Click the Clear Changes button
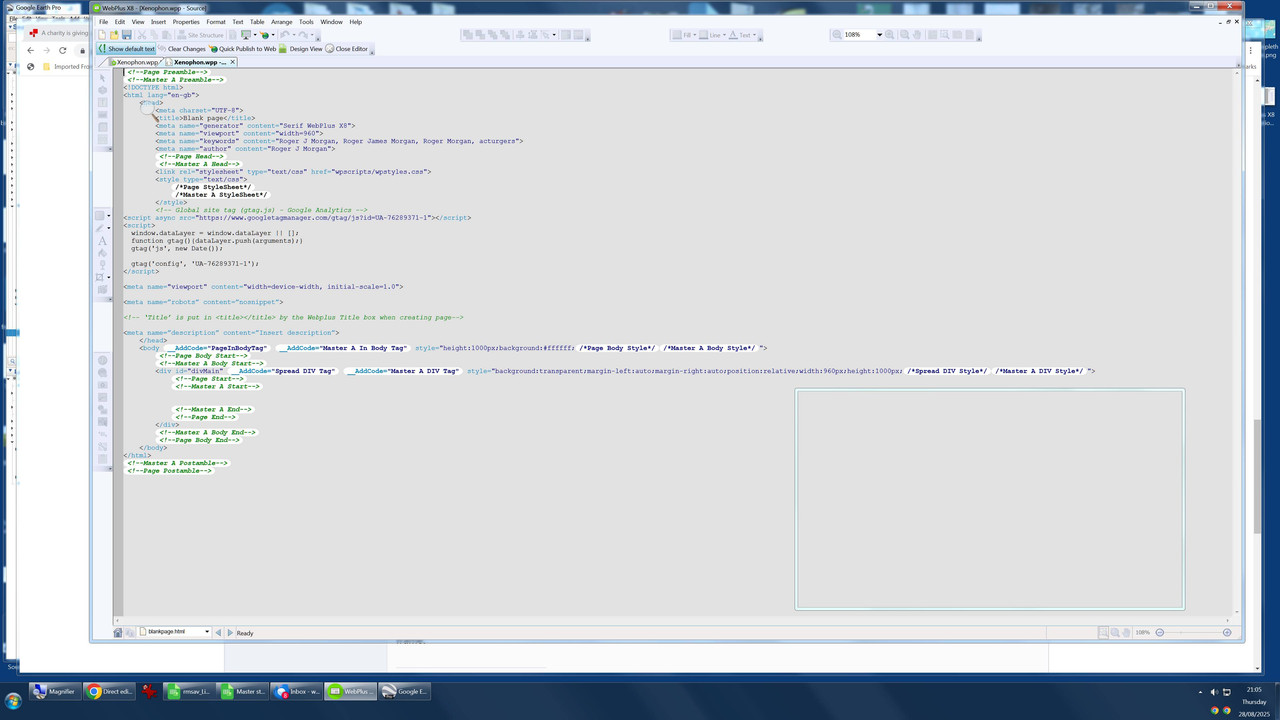Image resolution: width=1280 pixels, height=720 pixels. click(x=183, y=48)
